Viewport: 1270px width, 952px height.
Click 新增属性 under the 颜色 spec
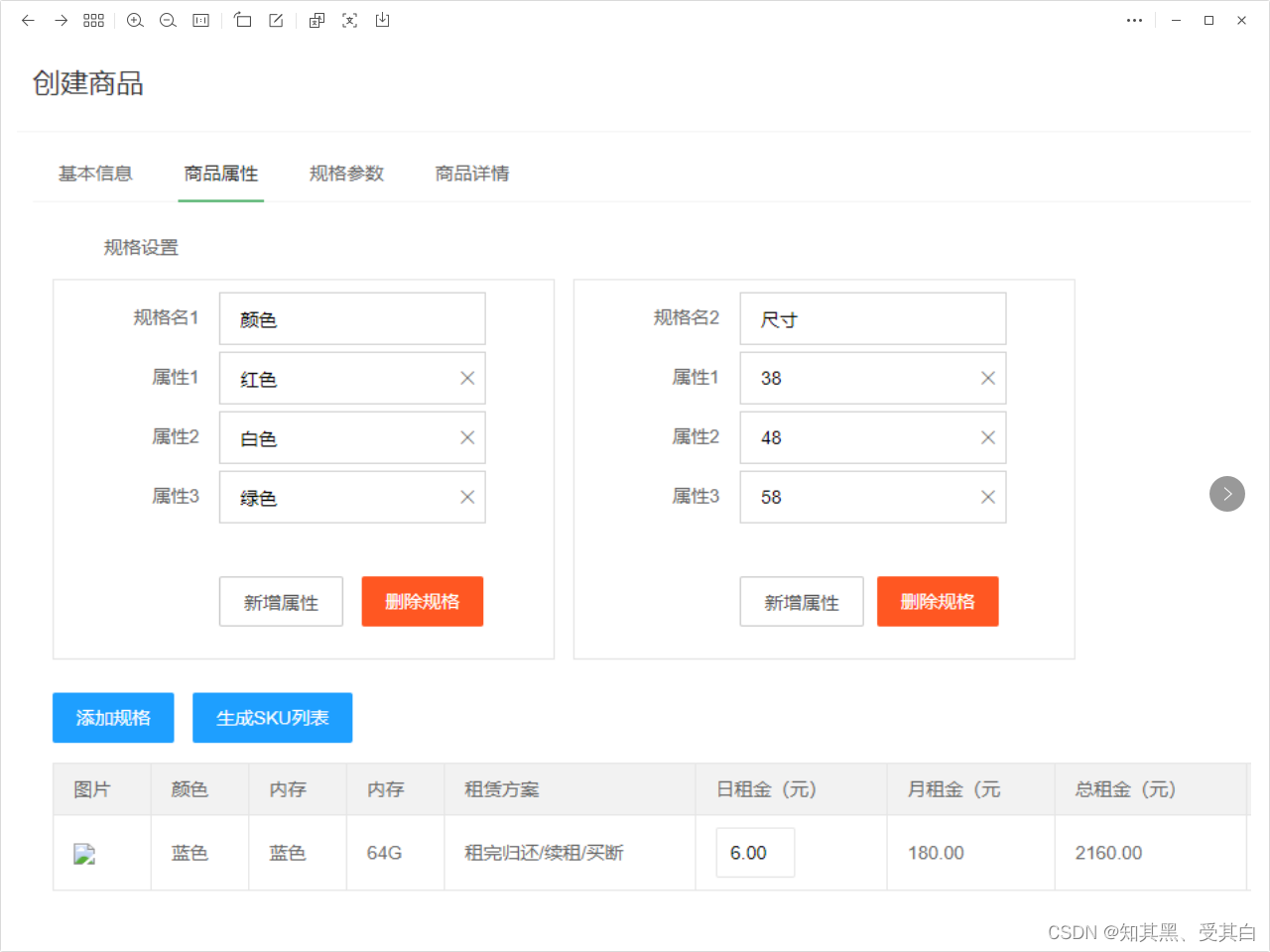pyautogui.click(x=281, y=602)
